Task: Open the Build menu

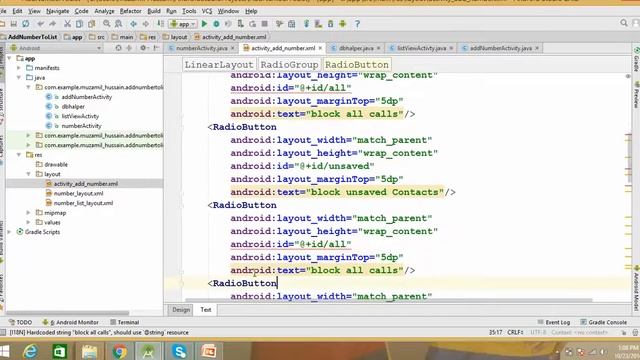Action: tap(154, 11)
